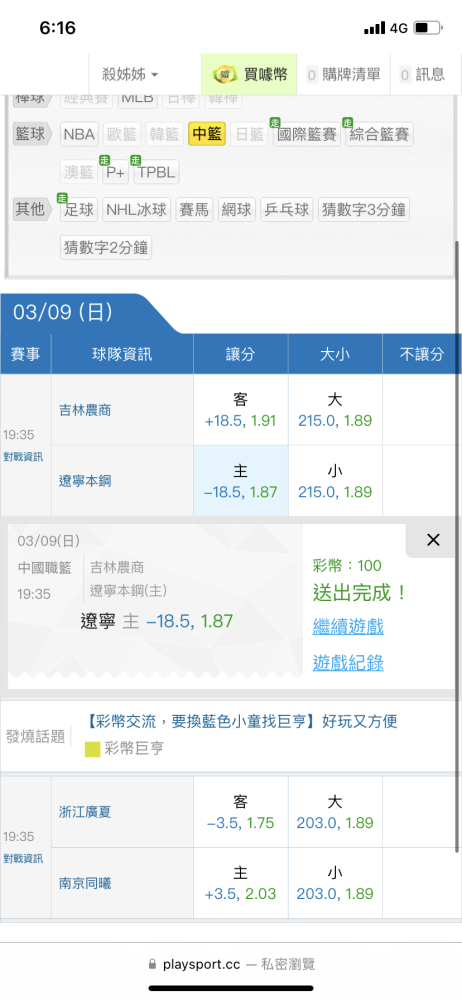This screenshot has width=462, height=1000.
Task: Select NHL冰球 sport filter
Action: [x=137, y=210]
